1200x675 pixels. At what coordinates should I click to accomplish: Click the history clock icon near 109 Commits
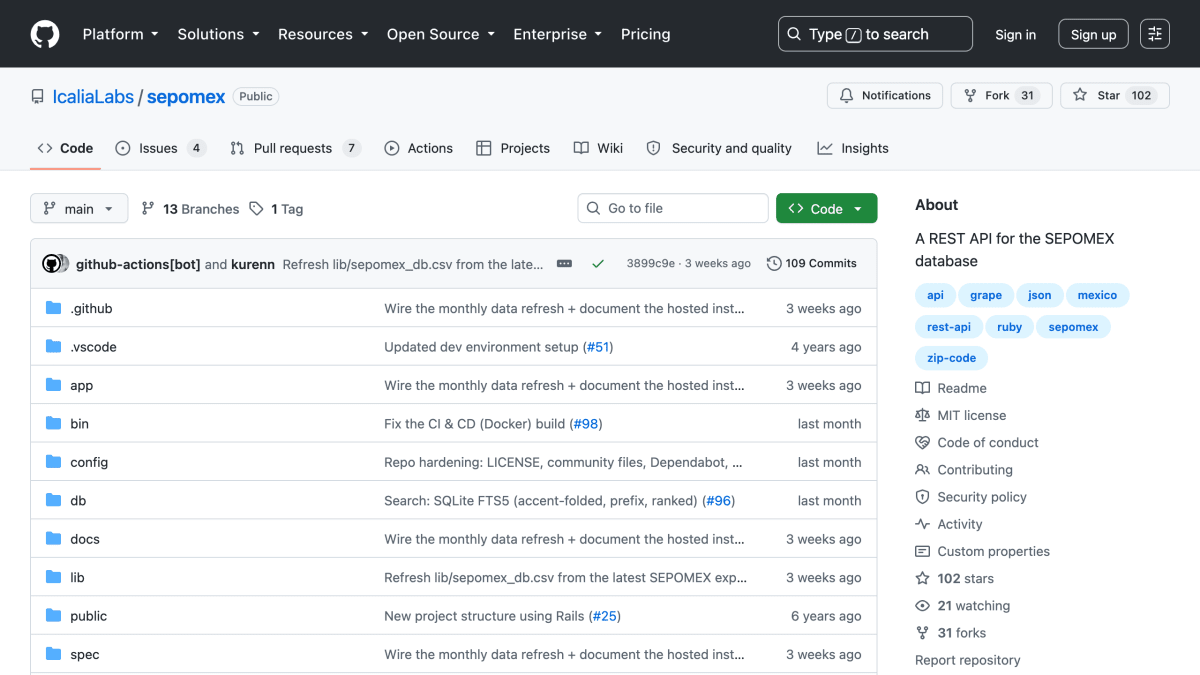[774, 264]
